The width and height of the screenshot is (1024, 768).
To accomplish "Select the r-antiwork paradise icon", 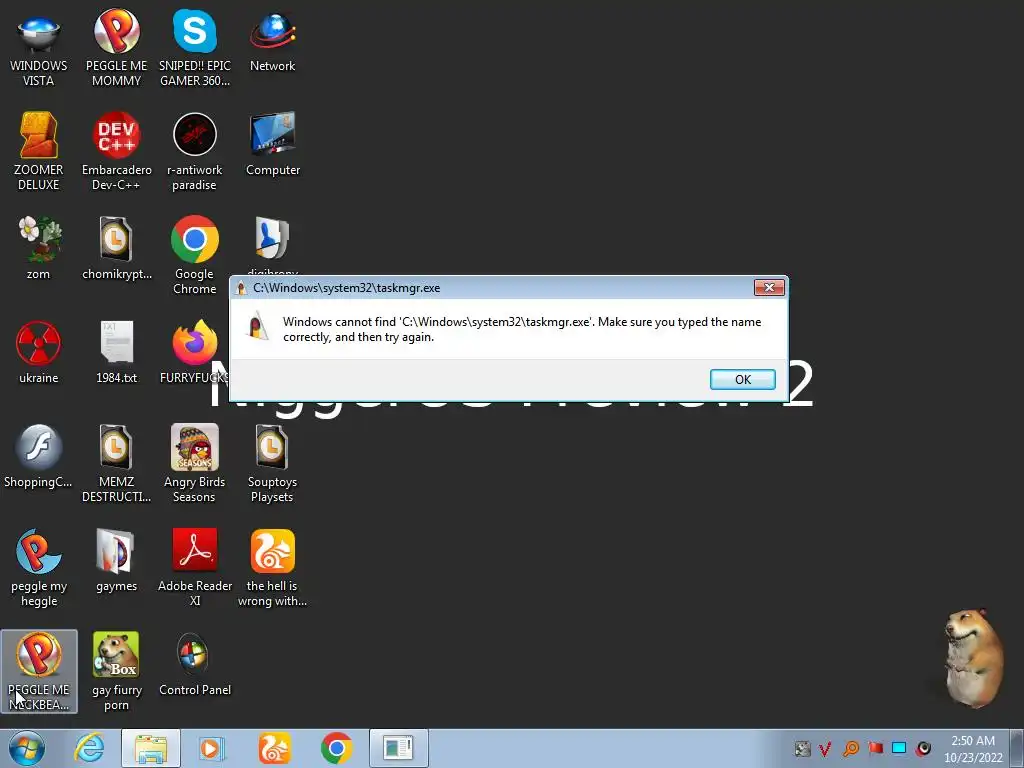I will (195, 152).
